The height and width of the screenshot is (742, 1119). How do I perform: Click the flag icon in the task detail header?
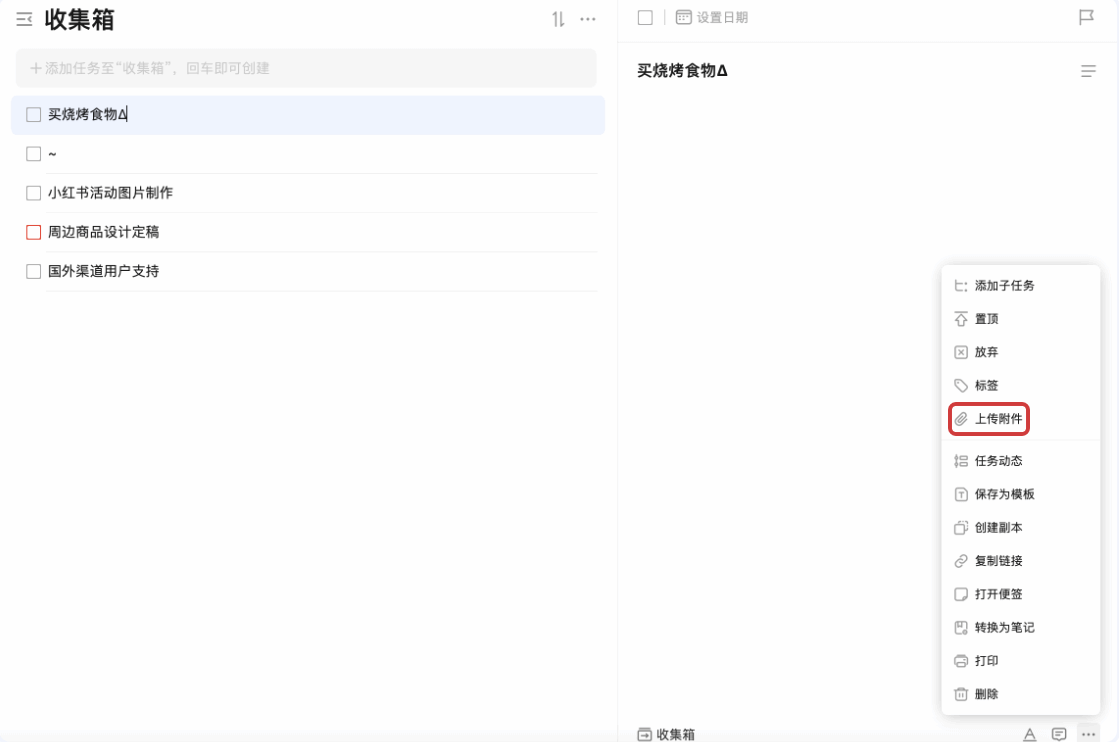(x=1087, y=16)
